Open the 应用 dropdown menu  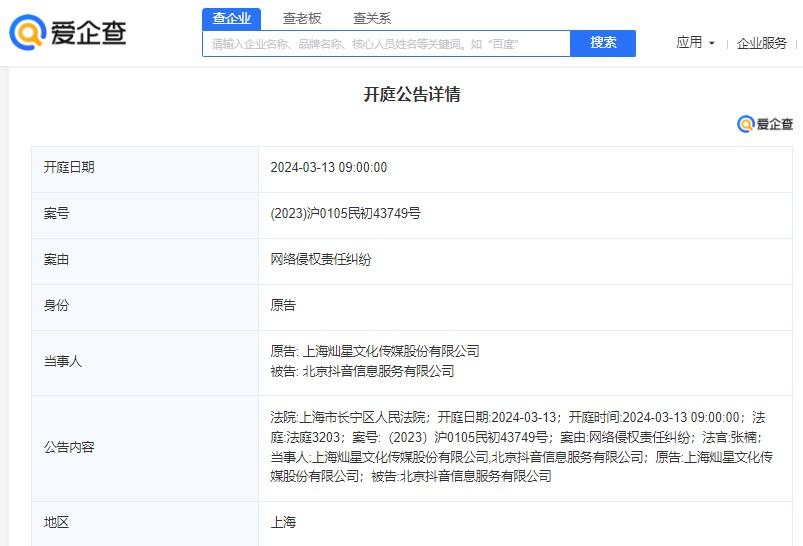pyautogui.click(x=695, y=43)
